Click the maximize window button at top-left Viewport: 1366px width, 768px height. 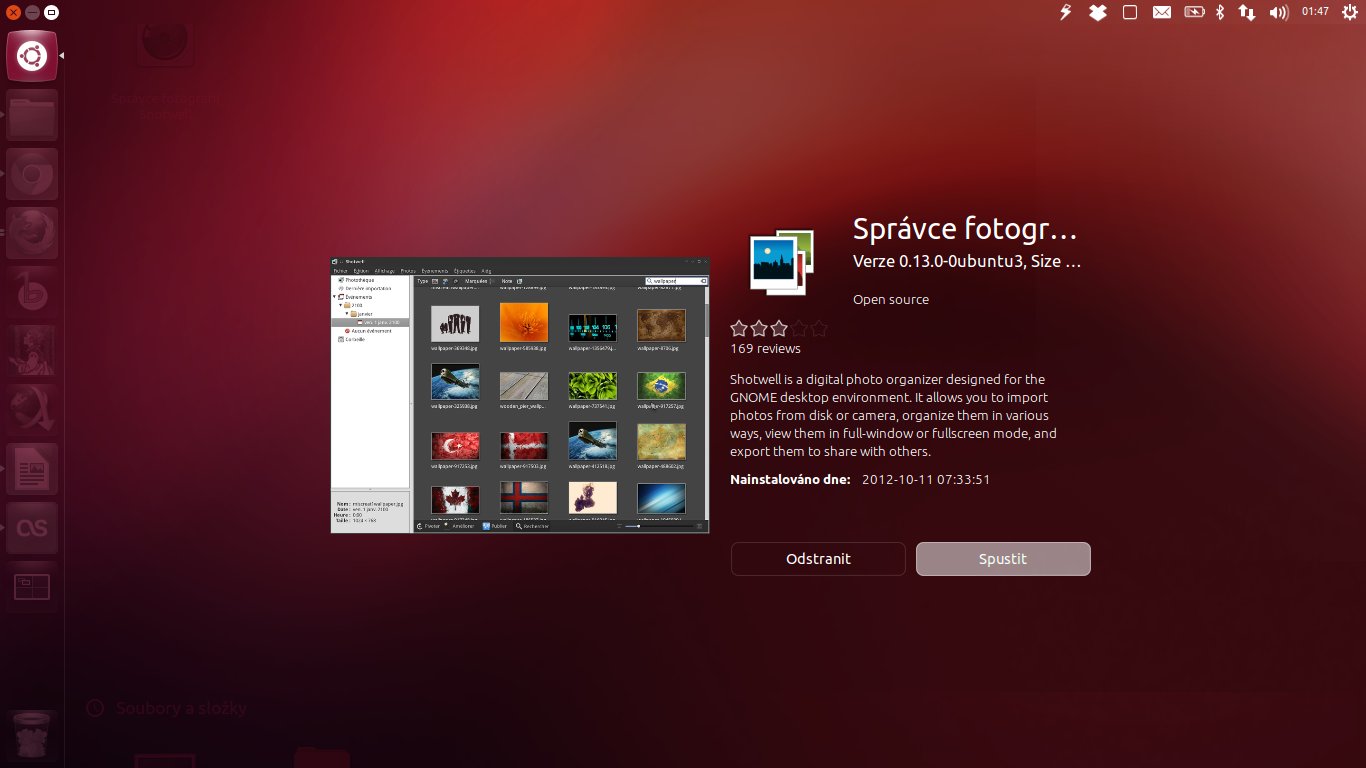point(51,12)
